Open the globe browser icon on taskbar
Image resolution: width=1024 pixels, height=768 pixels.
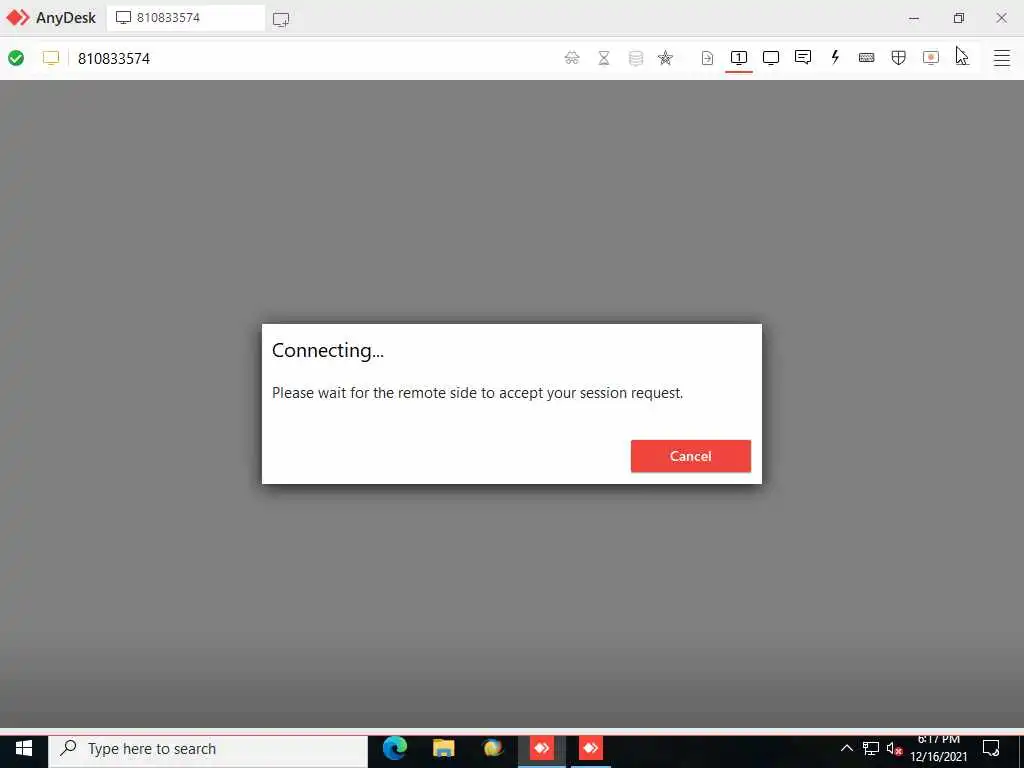[492, 748]
